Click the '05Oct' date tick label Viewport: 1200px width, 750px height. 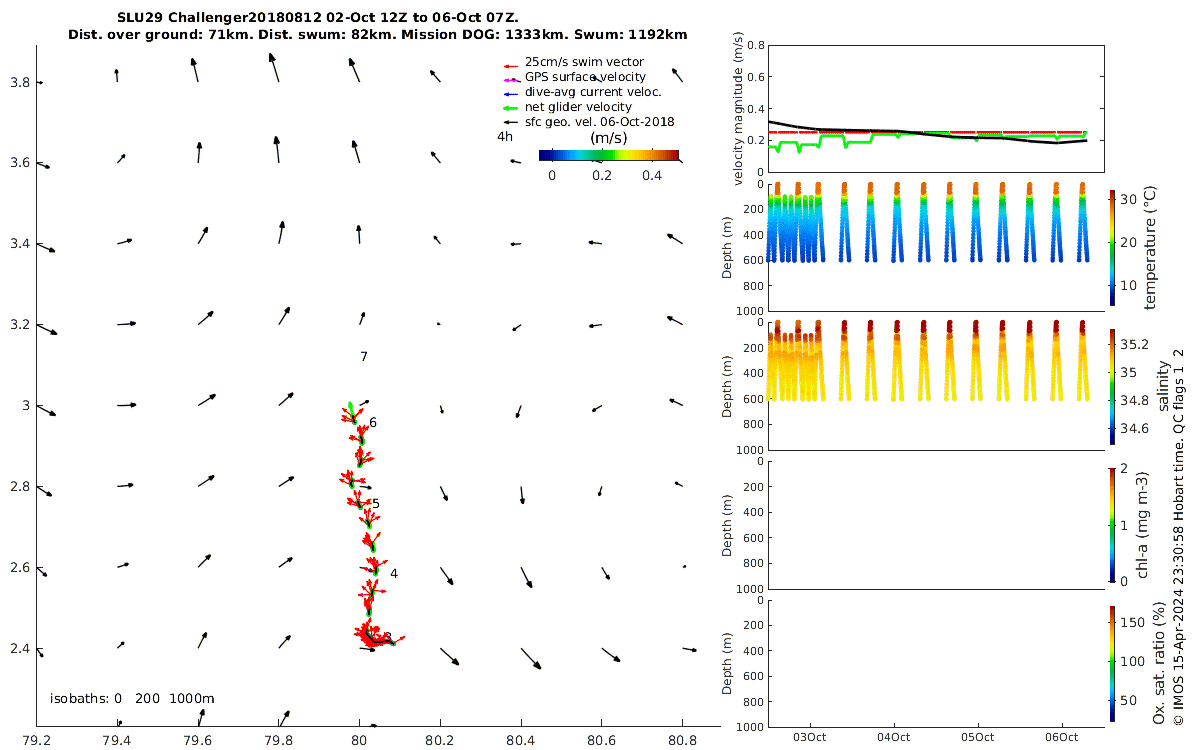click(x=978, y=738)
